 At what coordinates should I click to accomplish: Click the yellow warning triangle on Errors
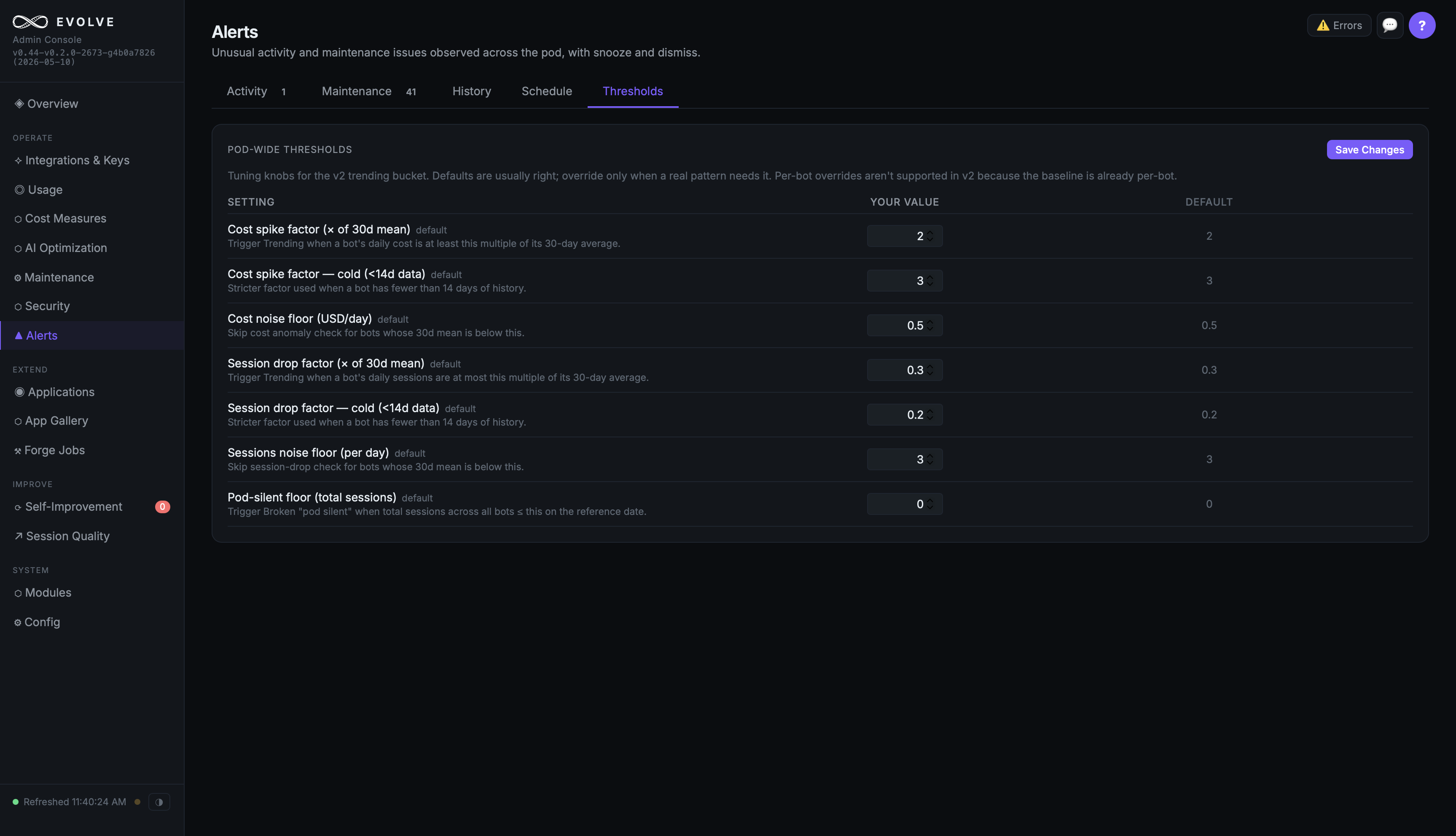click(1323, 25)
